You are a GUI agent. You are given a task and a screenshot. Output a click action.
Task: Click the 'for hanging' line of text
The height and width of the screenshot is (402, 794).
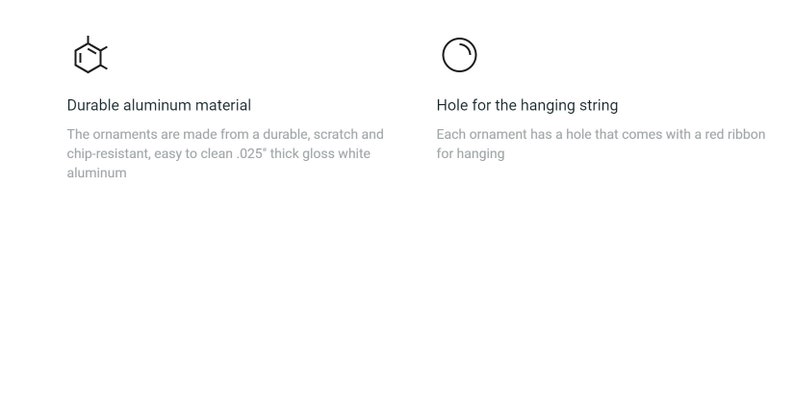click(470, 154)
